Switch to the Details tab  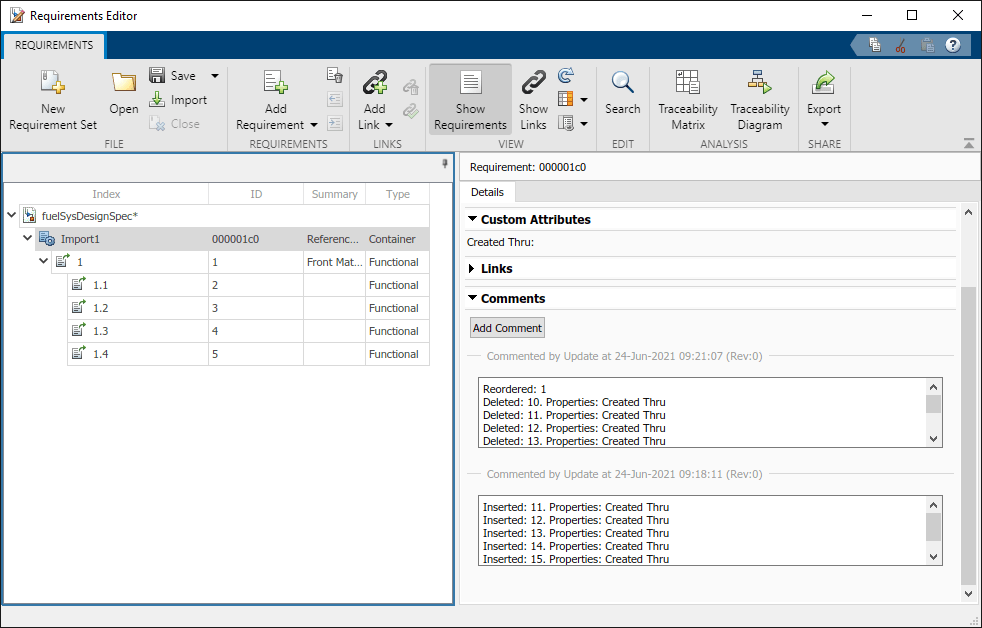[x=487, y=192]
